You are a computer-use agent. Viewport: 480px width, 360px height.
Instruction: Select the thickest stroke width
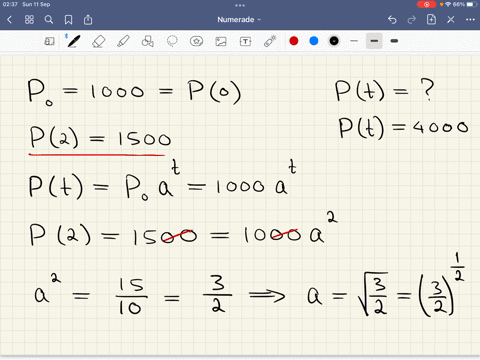click(394, 41)
